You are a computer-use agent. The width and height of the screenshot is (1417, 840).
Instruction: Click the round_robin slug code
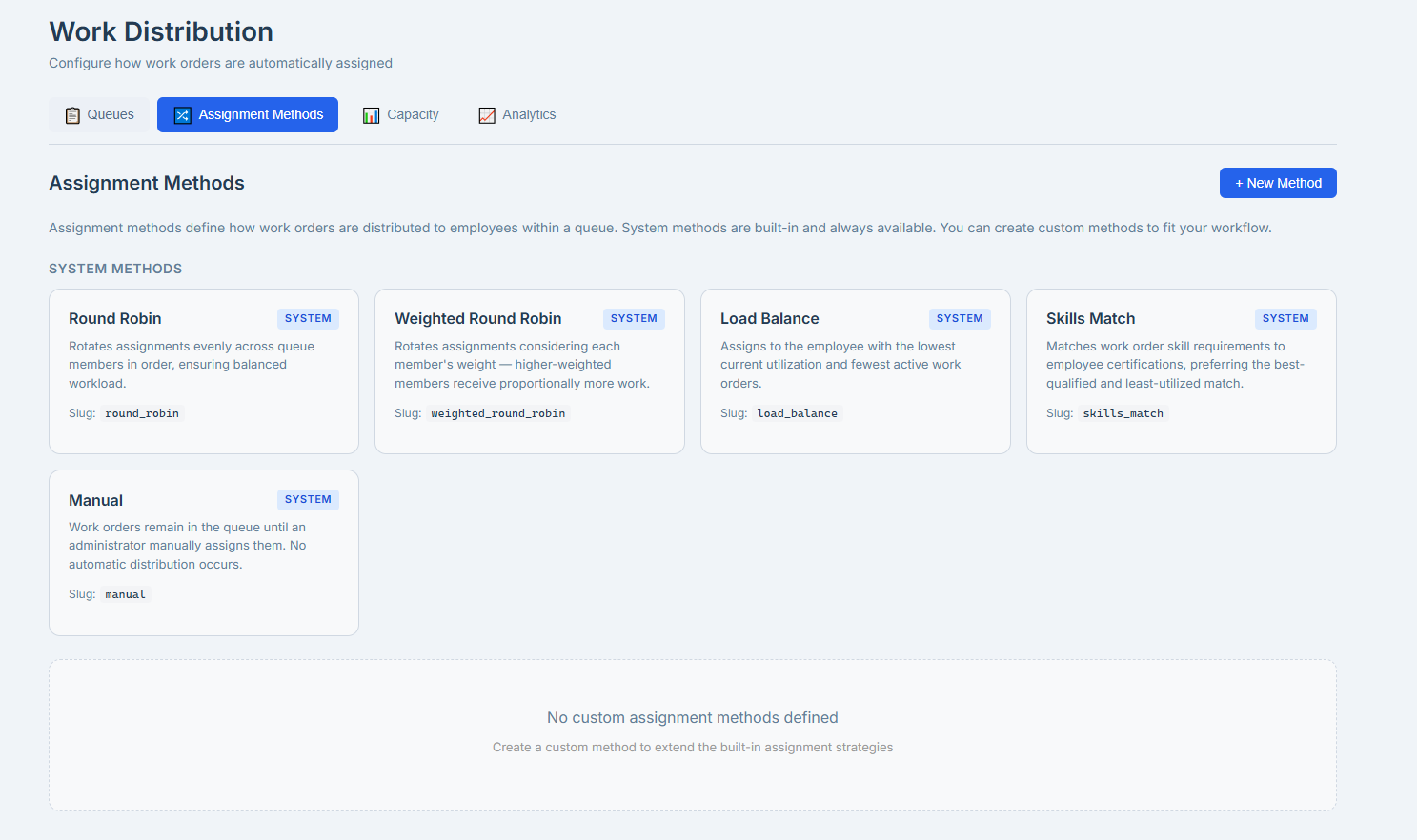(x=142, y=413)
